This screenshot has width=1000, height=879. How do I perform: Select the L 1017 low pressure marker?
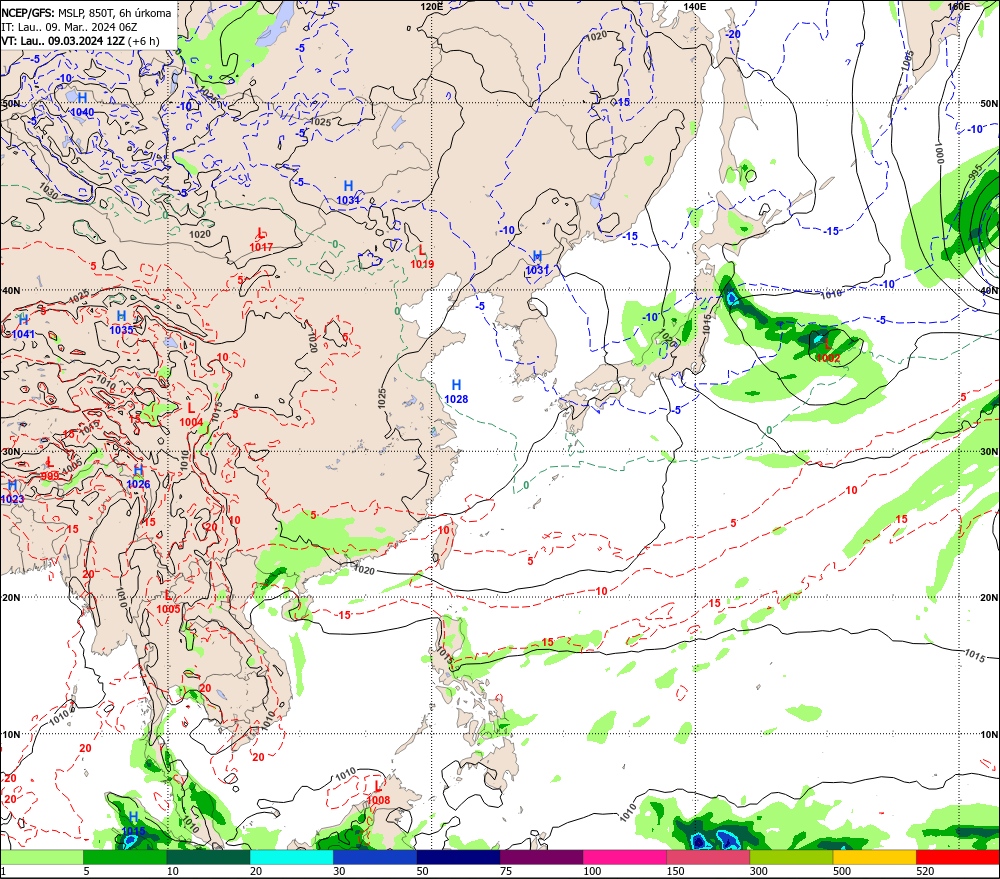point(261,240)
